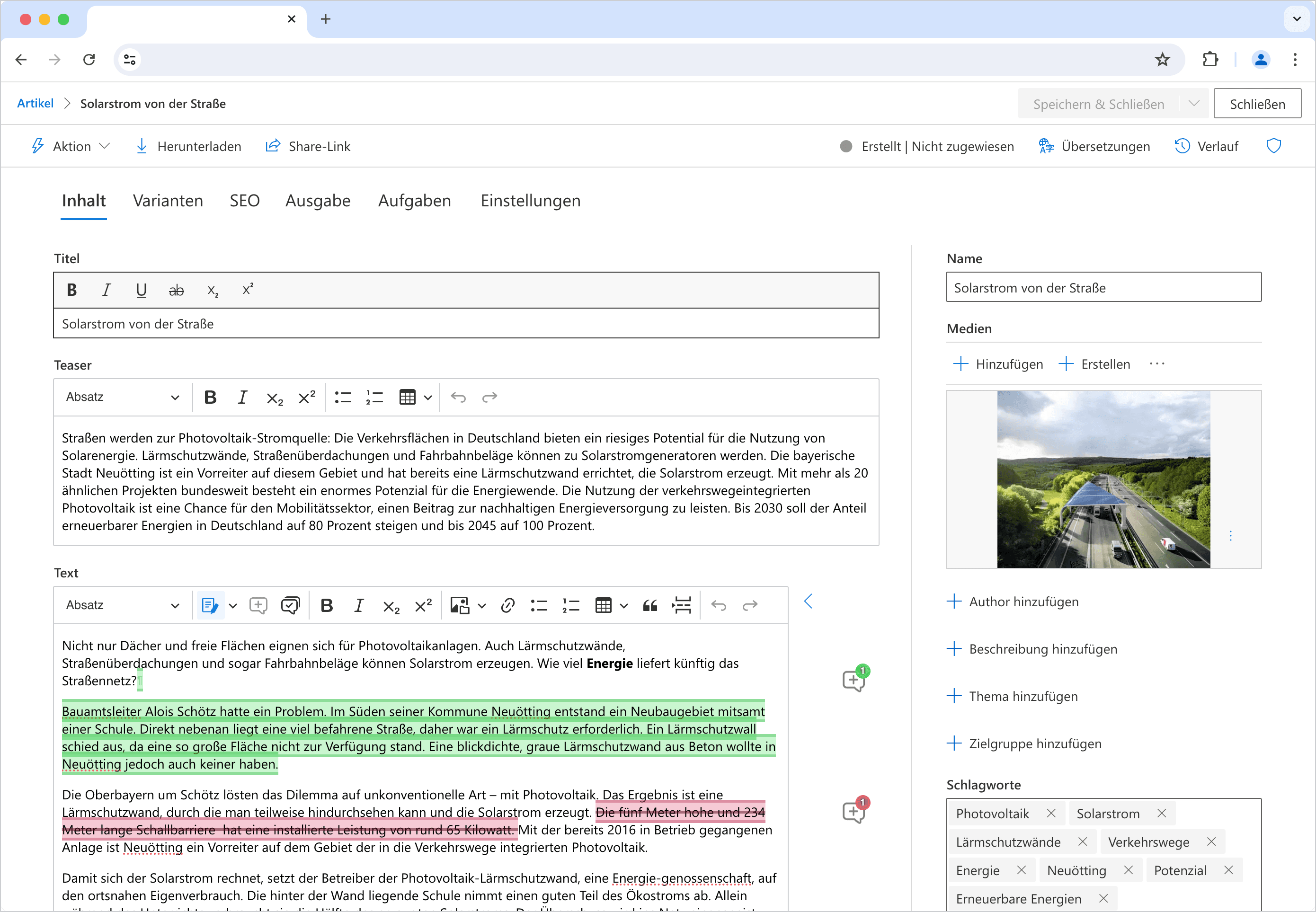
Task: Toggle underline in the Titel toolbar
Action: [141, 290]
